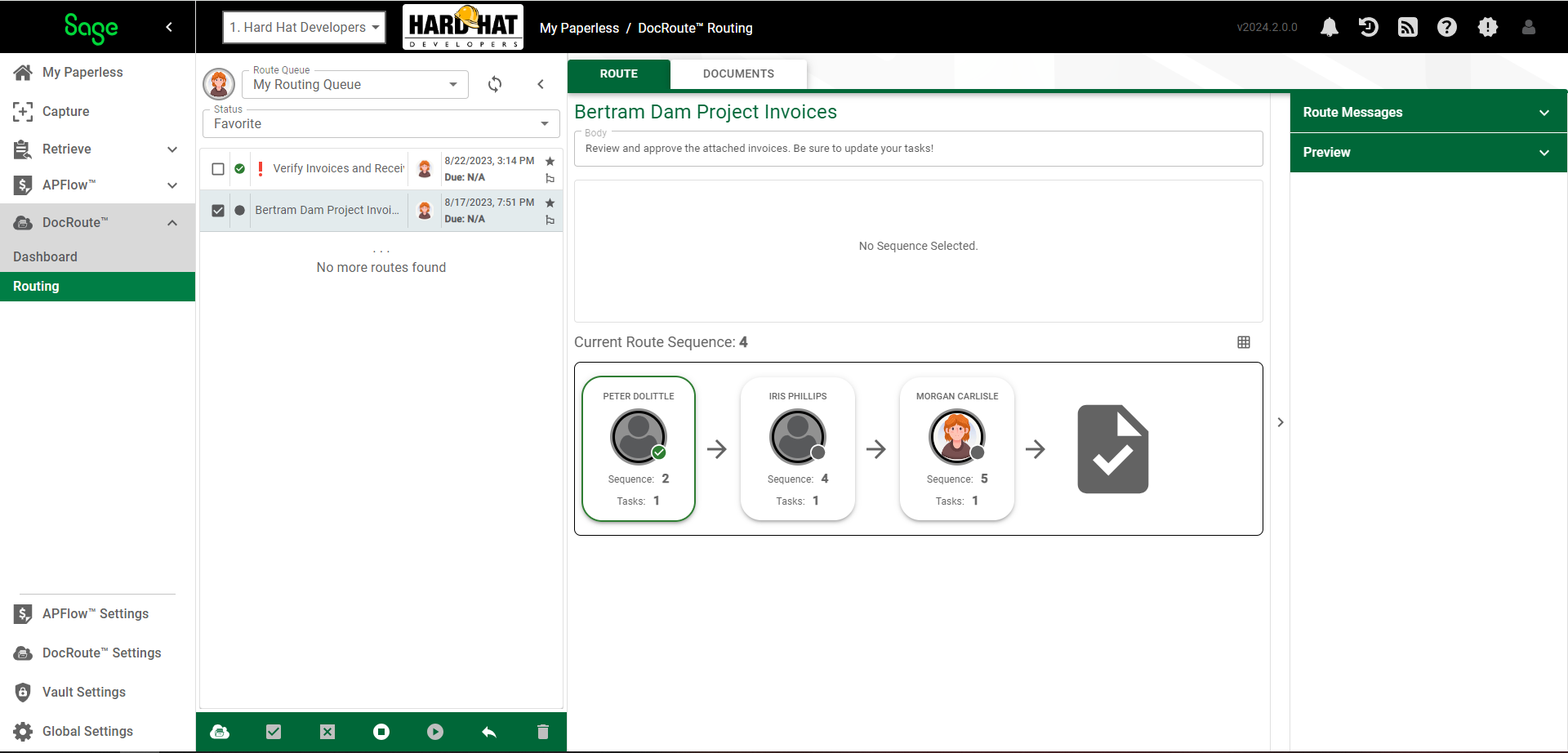Open APFlow Settings
This screenshot has height=753, width=1568.
point(97,614)
